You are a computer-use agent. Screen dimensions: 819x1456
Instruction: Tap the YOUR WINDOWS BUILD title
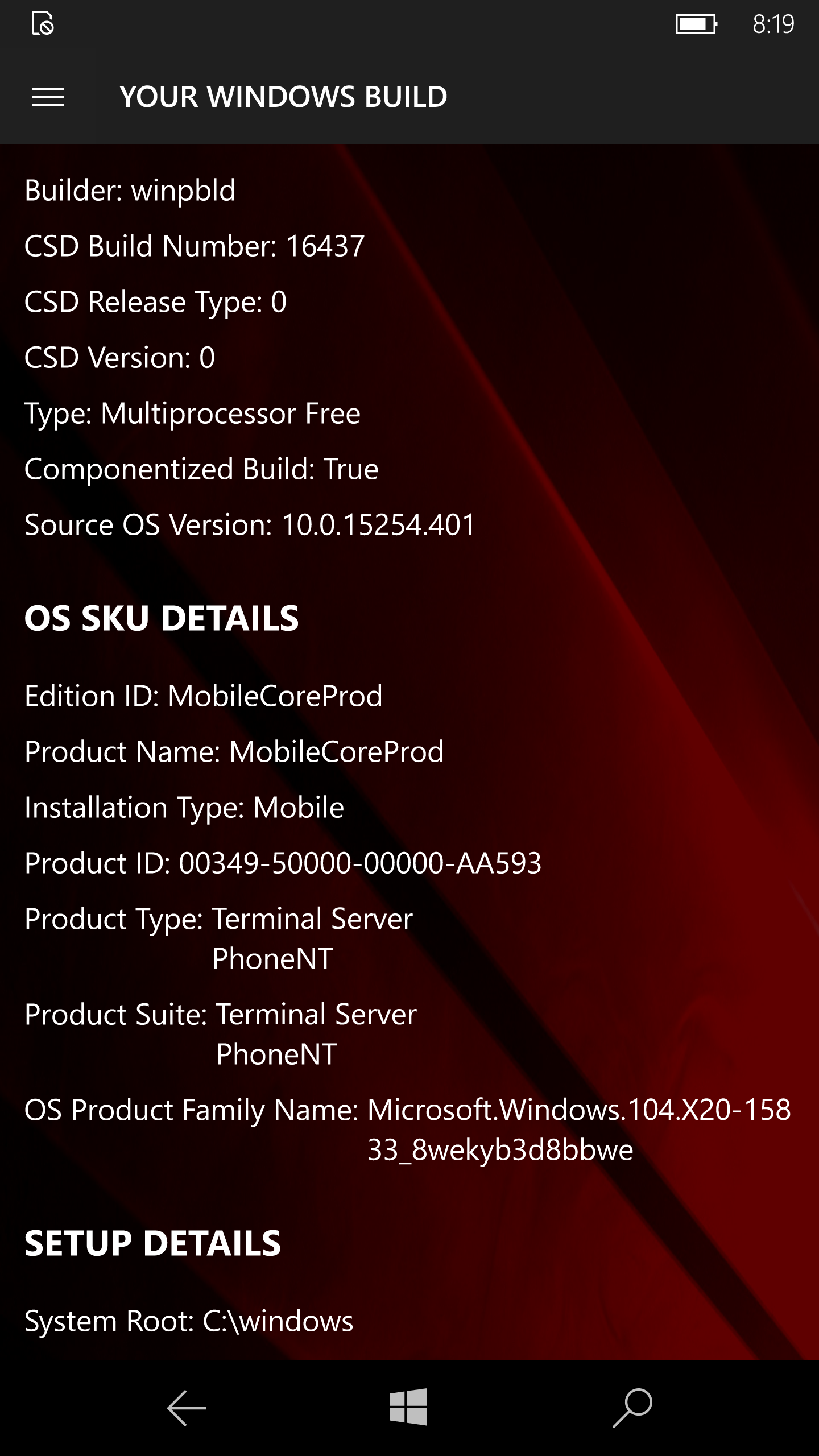[283, 97]
